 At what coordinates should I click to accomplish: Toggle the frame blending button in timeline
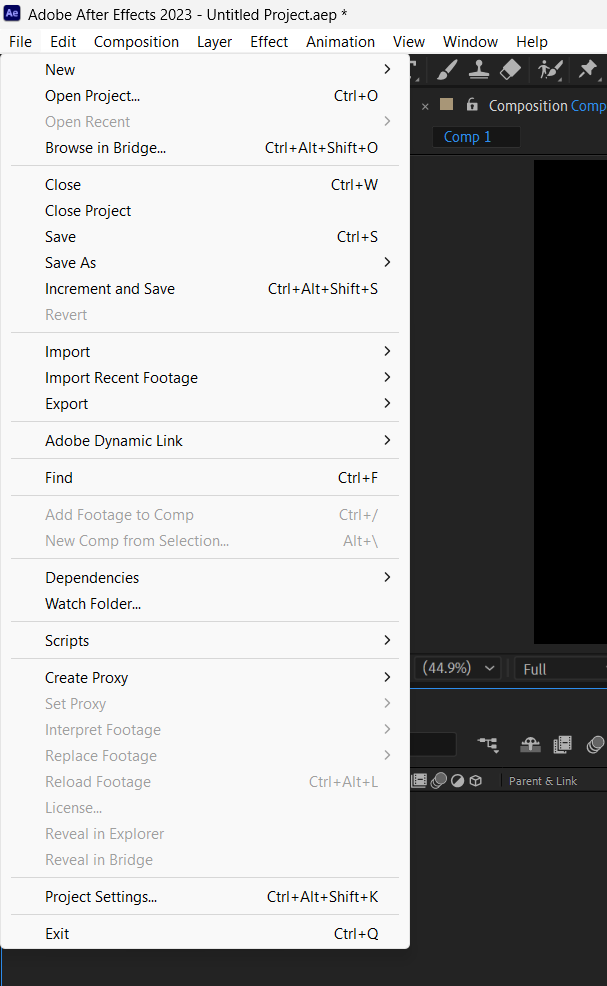pos(562,745)
